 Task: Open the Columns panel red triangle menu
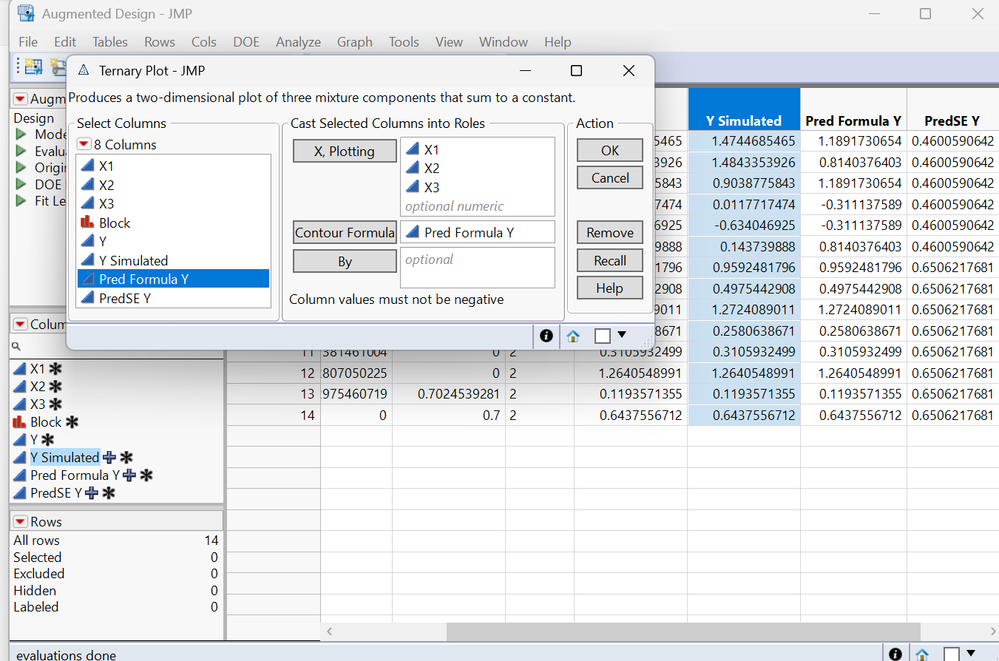point(20,324)
